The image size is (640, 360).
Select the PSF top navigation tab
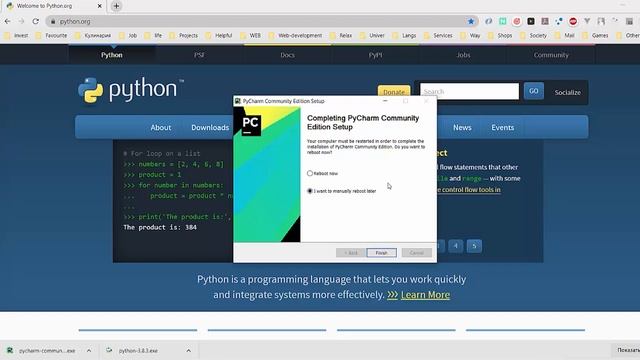point(199,55)
